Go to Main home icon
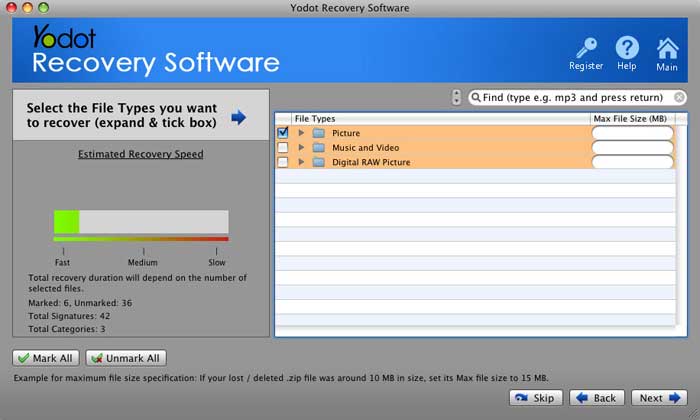Viewport: 700px width, 420px height. (x=667, y=48)
